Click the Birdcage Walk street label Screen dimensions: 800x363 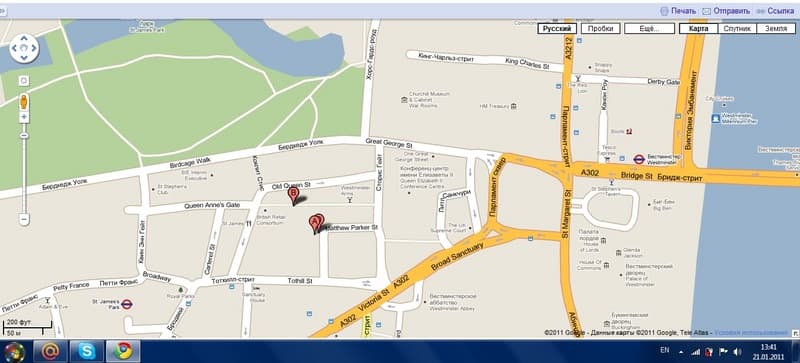[190, 164]
